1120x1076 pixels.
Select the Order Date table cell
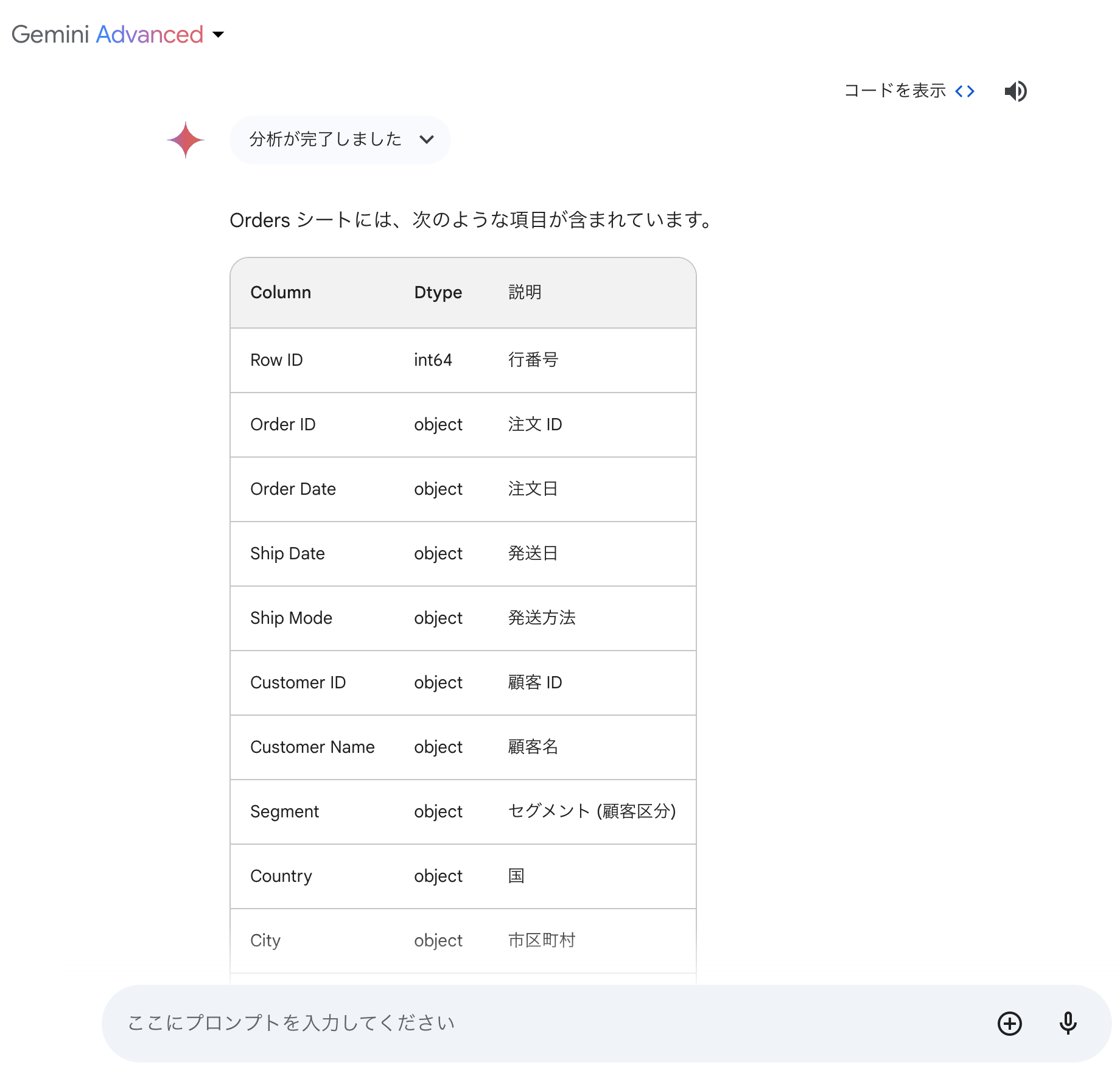(293, 489)
